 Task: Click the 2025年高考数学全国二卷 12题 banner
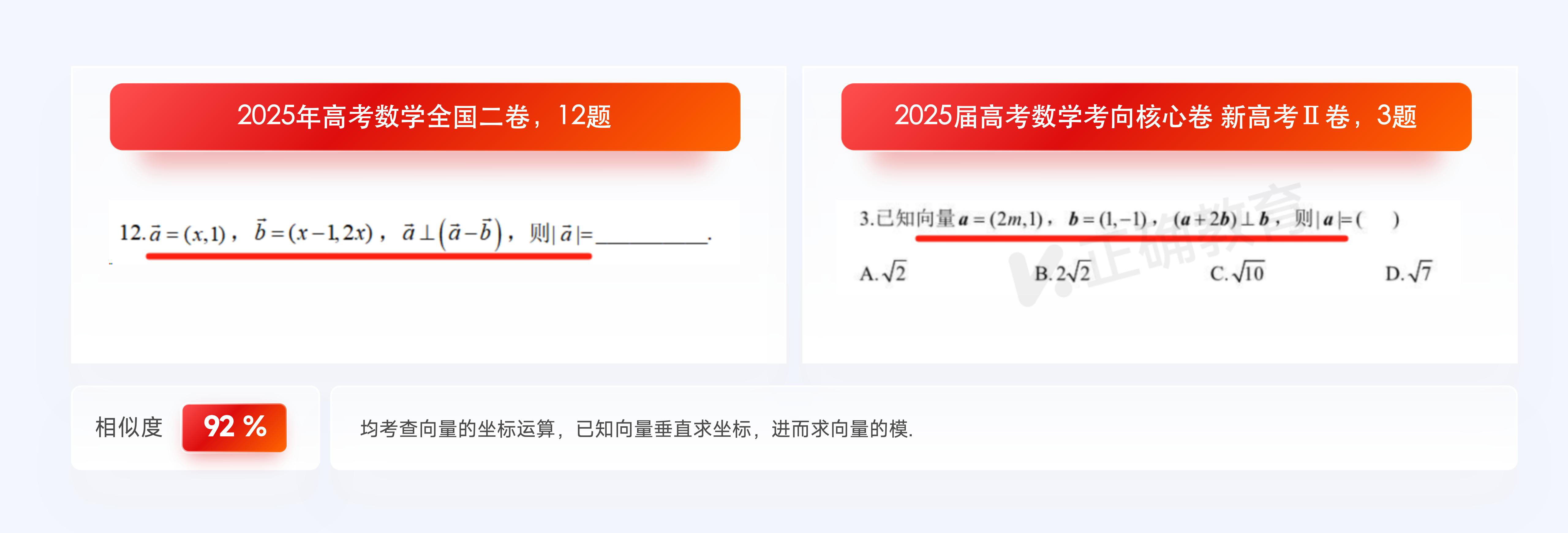tap(425, 116)
